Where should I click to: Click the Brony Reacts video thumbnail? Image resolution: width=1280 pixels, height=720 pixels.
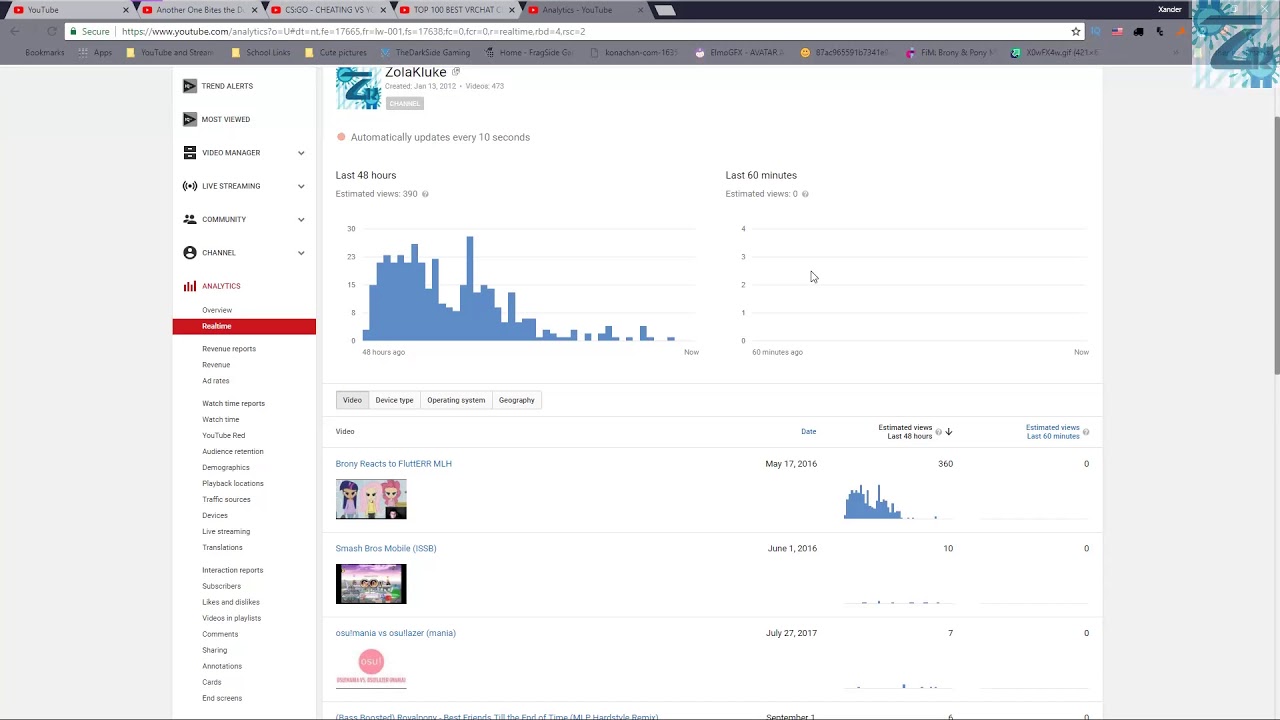[x=371, y=500]
